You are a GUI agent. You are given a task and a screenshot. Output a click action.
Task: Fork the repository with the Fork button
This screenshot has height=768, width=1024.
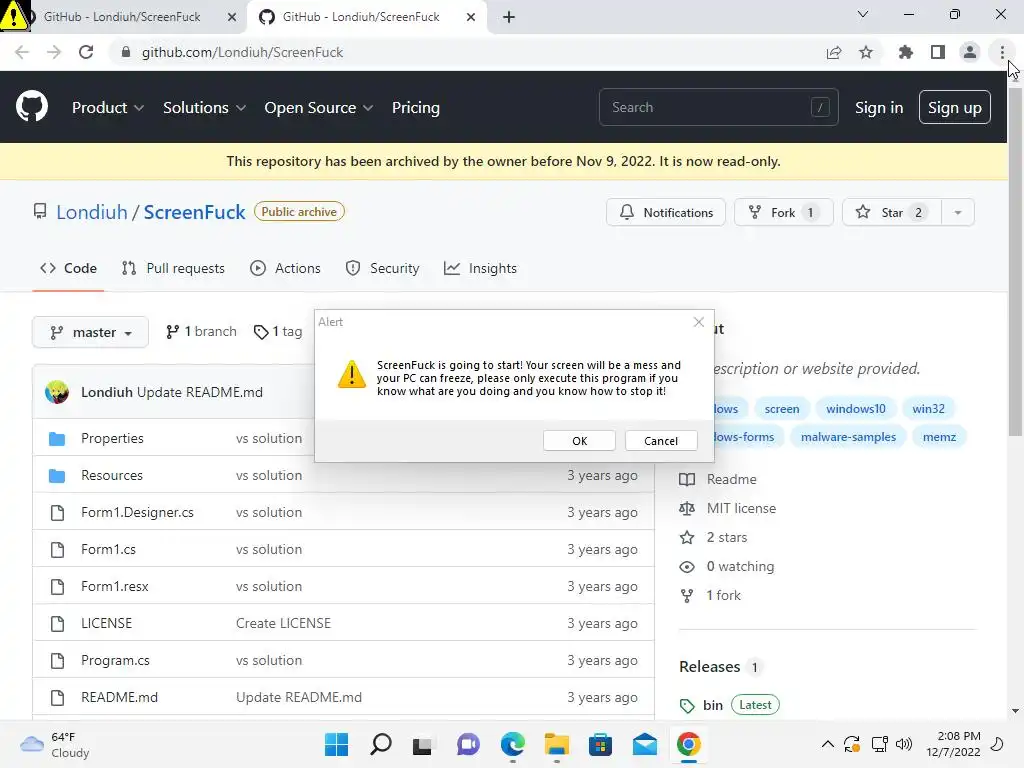point(784,212)
